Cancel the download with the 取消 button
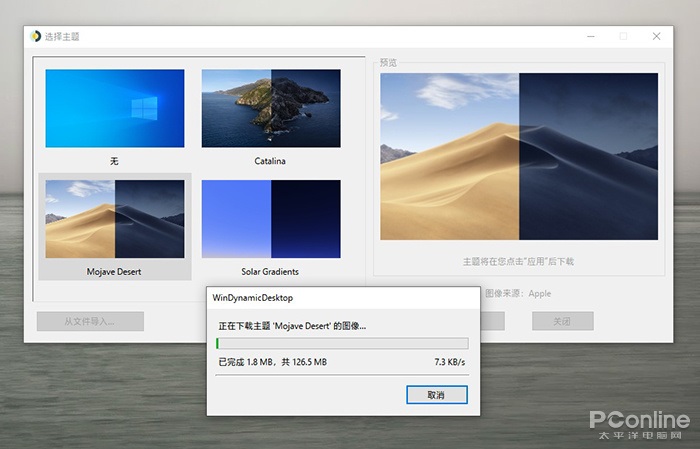The width and height of the screenshot is (700, 449). click(x=436, y=395)
